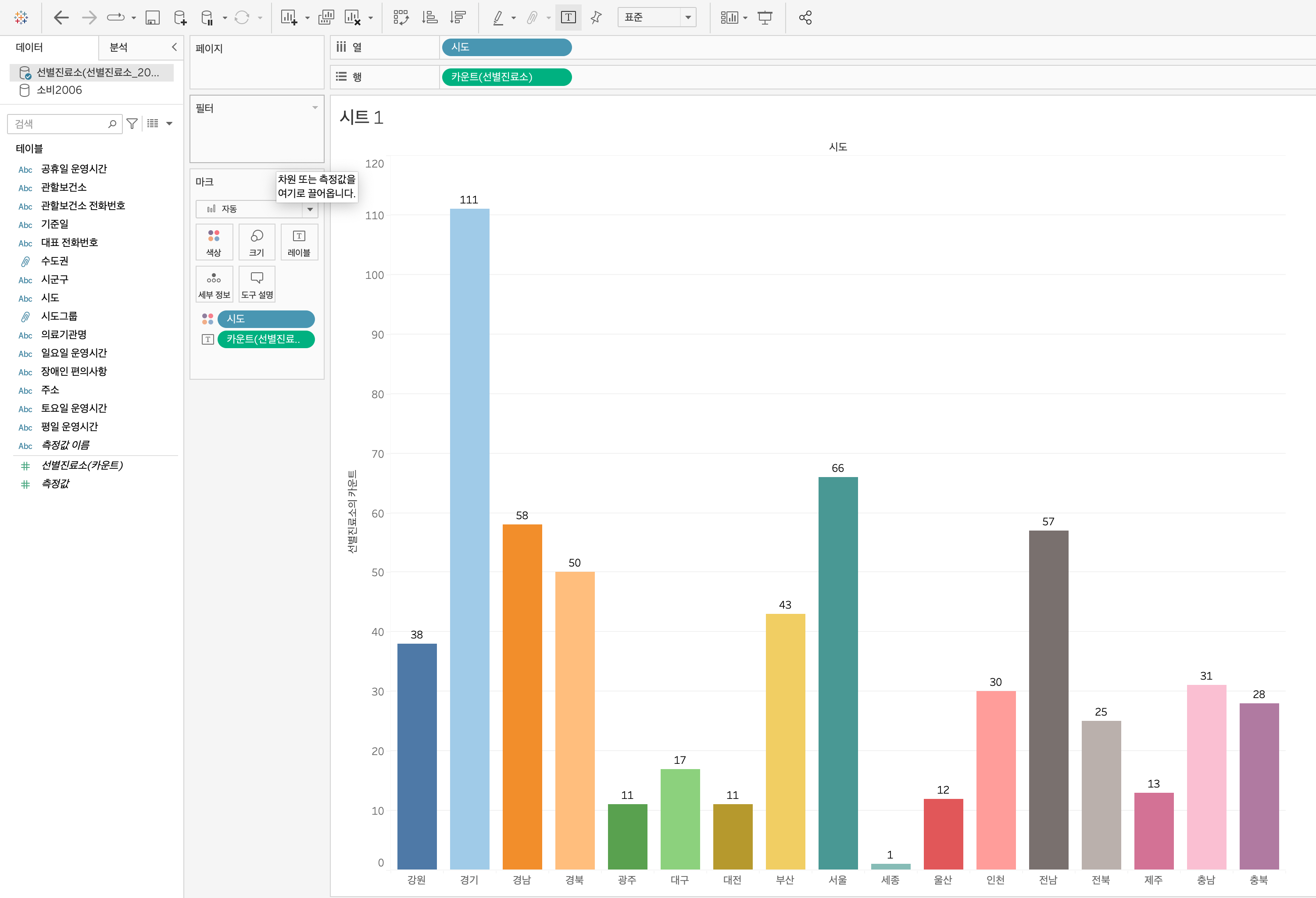Expand the 자동 mark type dropdown

[x=310, y=209]
